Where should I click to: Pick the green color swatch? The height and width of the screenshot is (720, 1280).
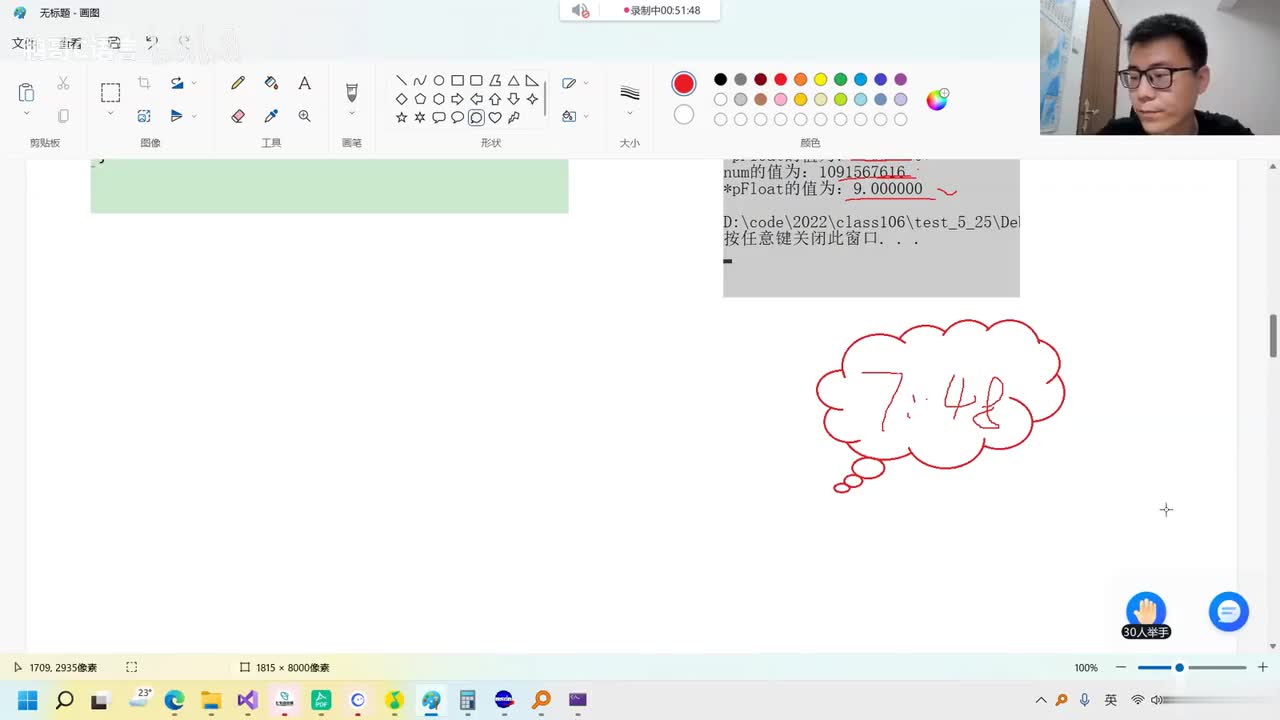[x=840, y=79]
